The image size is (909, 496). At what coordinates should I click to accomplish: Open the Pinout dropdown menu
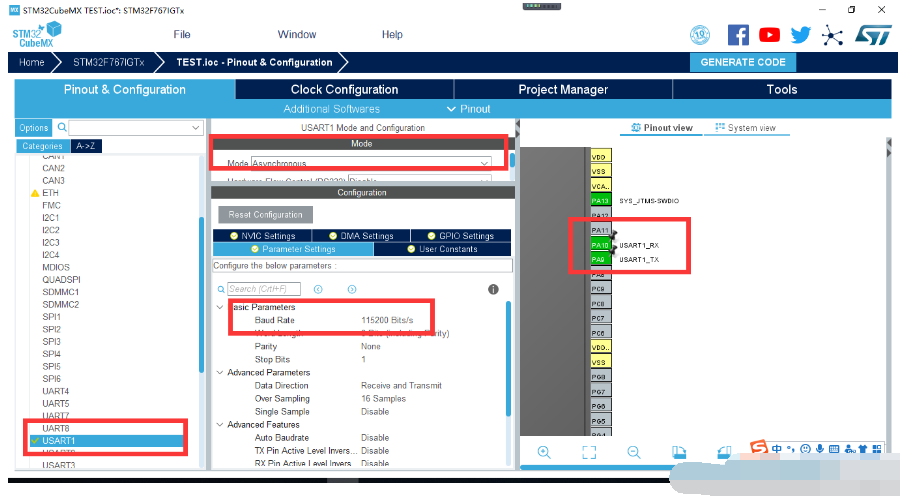click(468, 109)
